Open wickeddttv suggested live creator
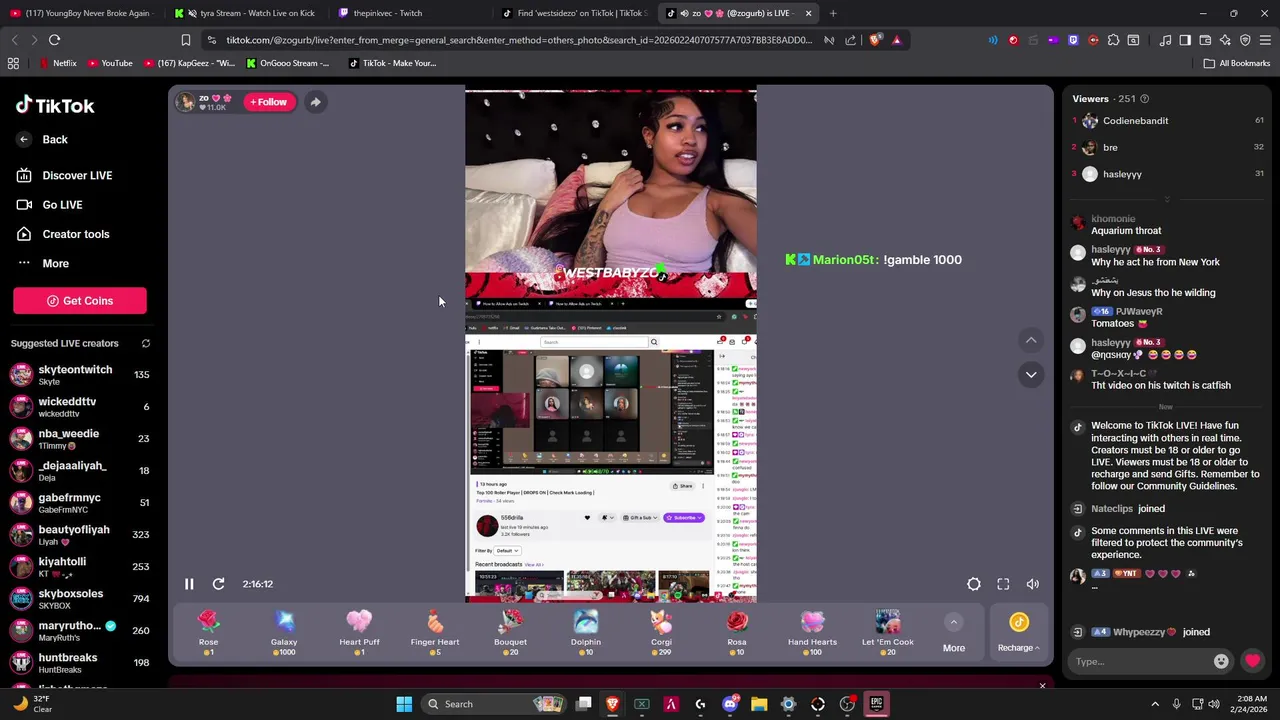The image size is (1280, 720). (80, 407)
